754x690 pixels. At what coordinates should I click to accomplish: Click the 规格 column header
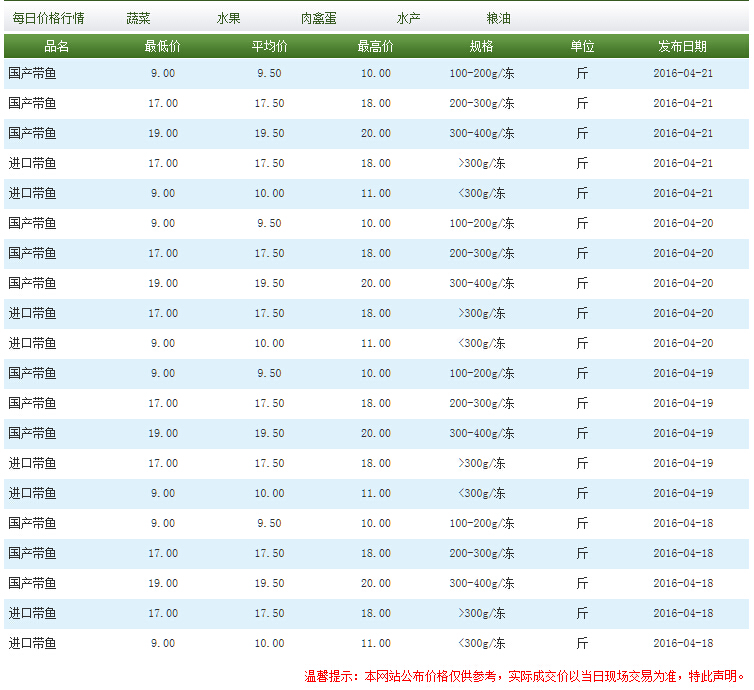coord(481,46)
